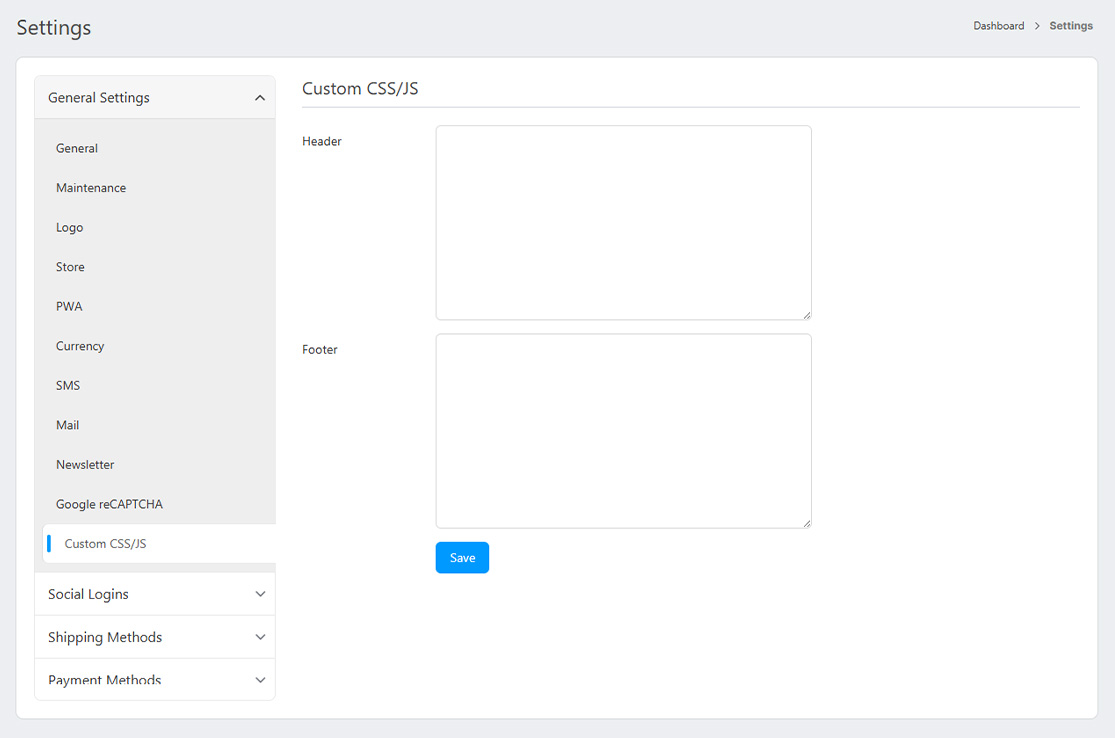
Task: Click inside the Footer code textarea
Action: point(623,430)
